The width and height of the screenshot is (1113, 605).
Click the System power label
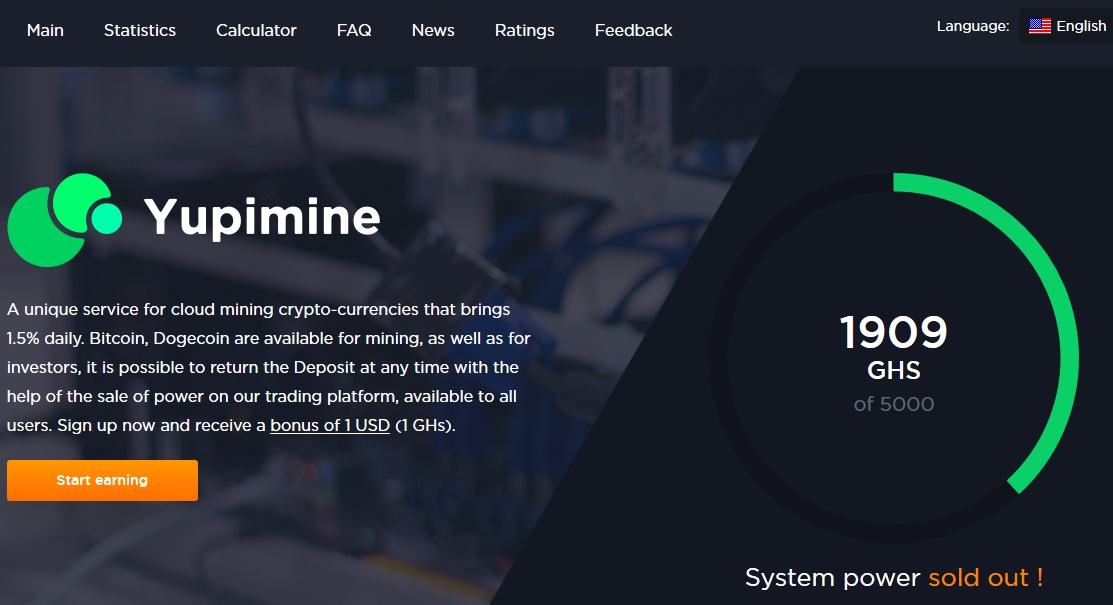(830, 578)
